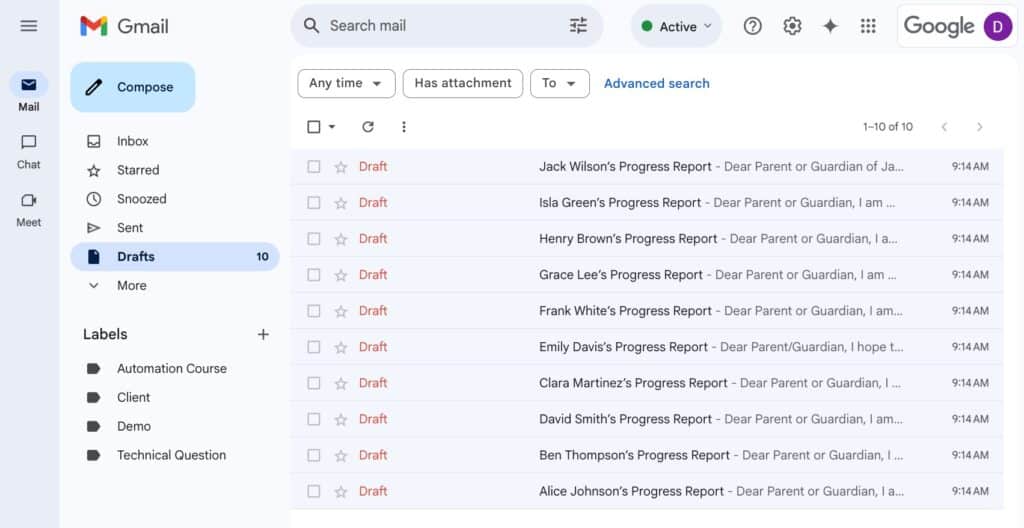Click in the Search mail field
Screen dimensions: 1024x528
tap(440, 26)
